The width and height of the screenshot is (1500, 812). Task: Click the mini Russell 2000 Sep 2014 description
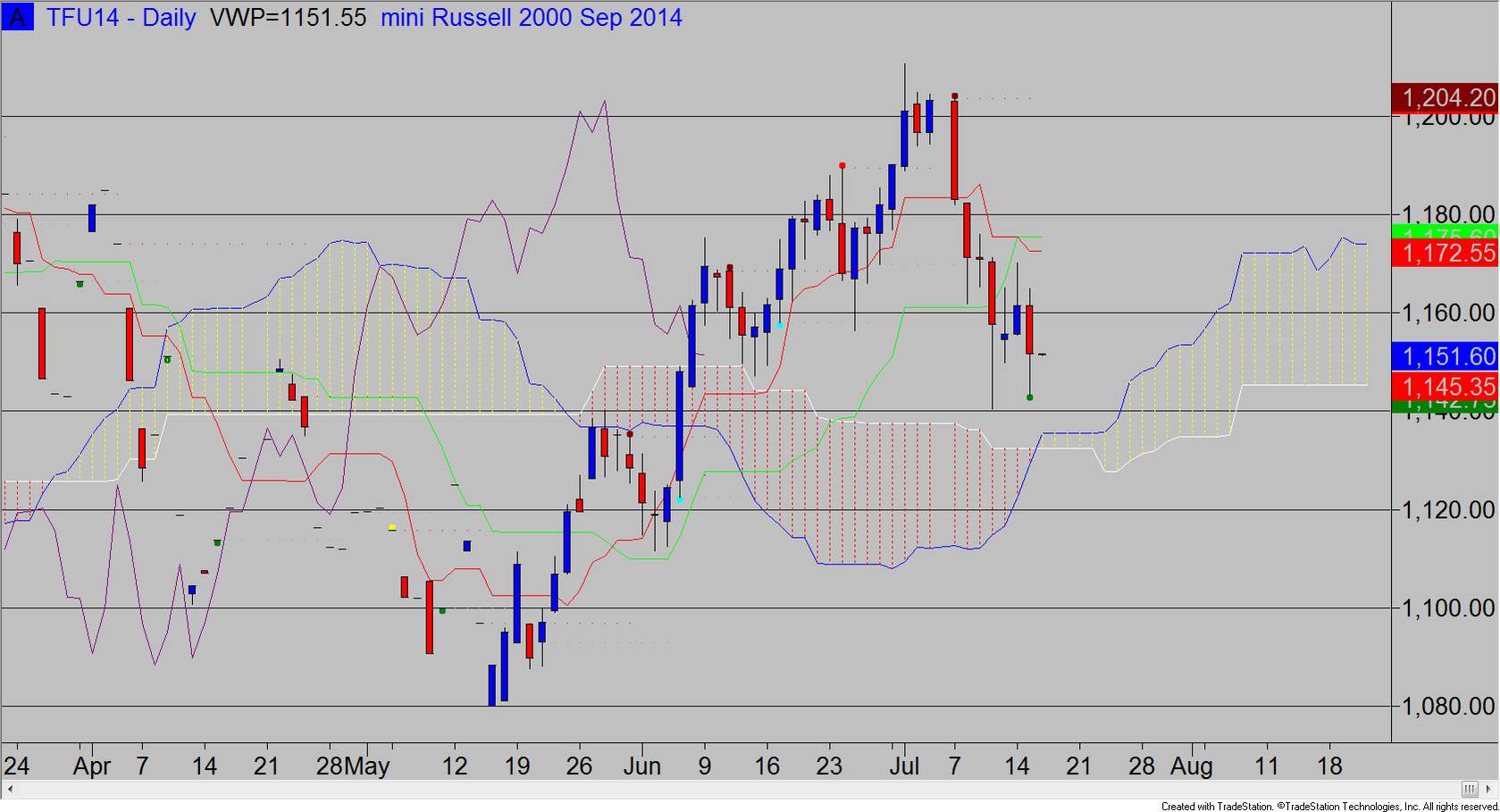pyautogui.click(x=532, y=18)
